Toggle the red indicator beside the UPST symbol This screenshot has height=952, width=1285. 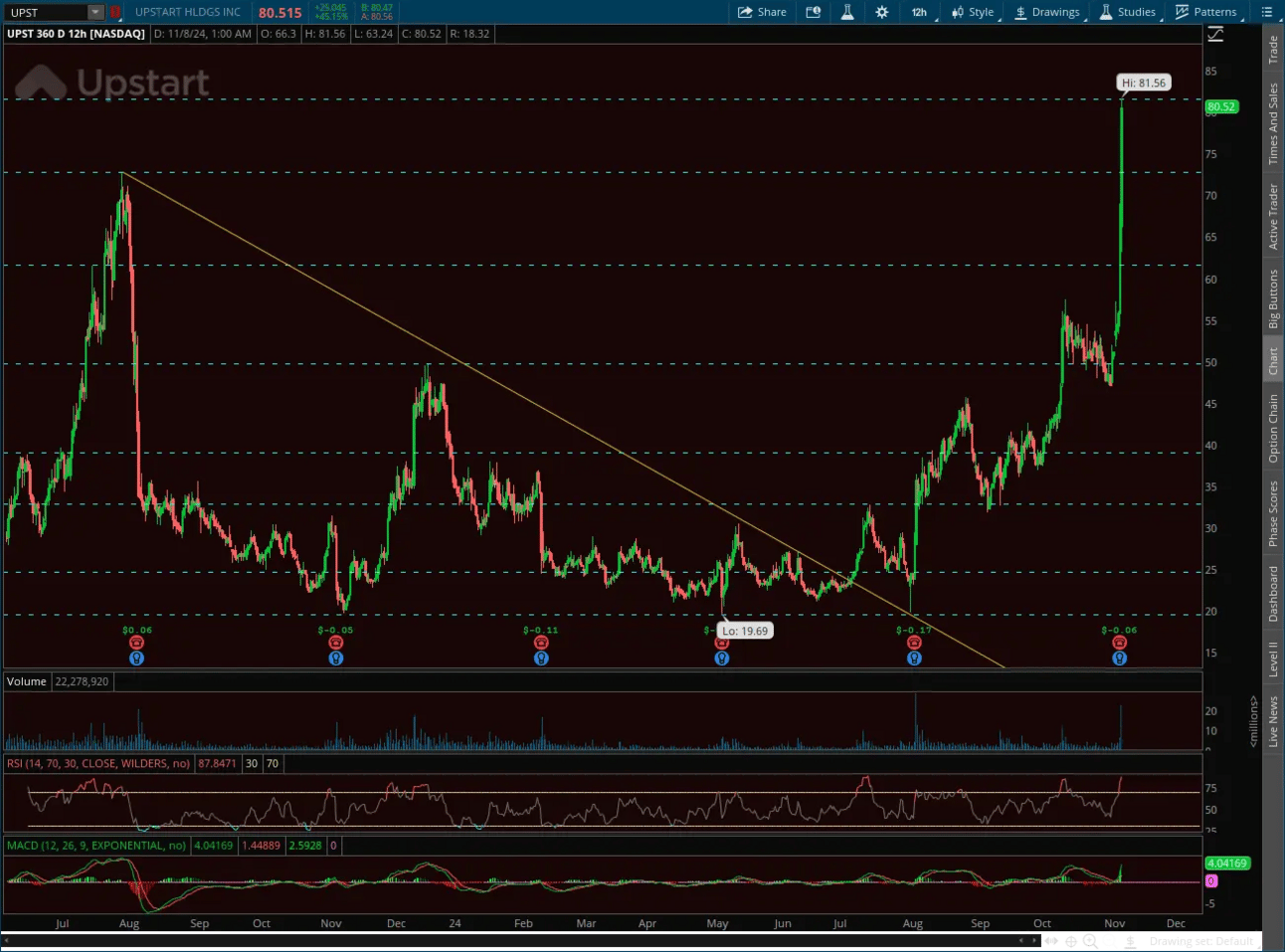[115, 12]
